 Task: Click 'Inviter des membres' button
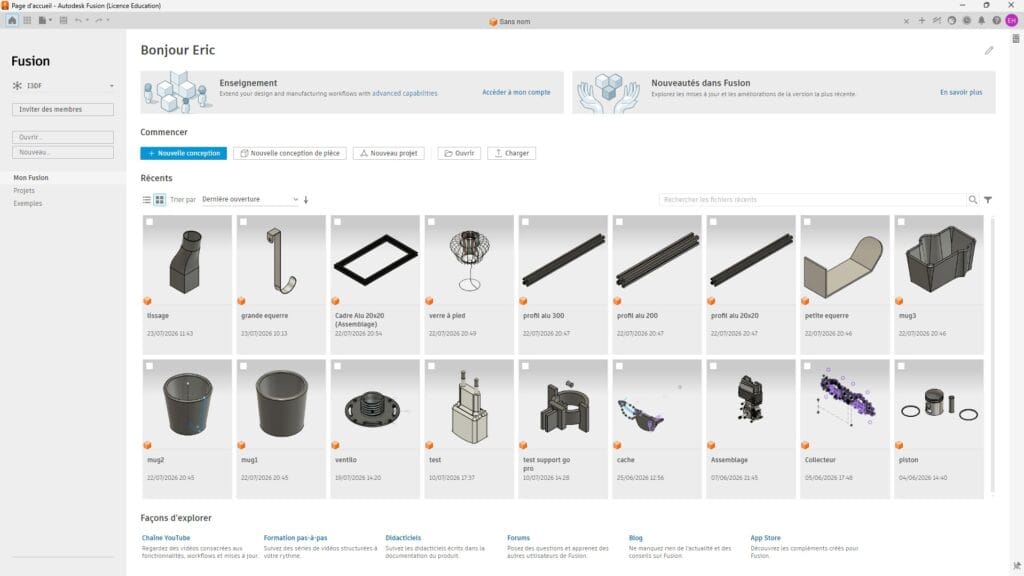[63, 110]
